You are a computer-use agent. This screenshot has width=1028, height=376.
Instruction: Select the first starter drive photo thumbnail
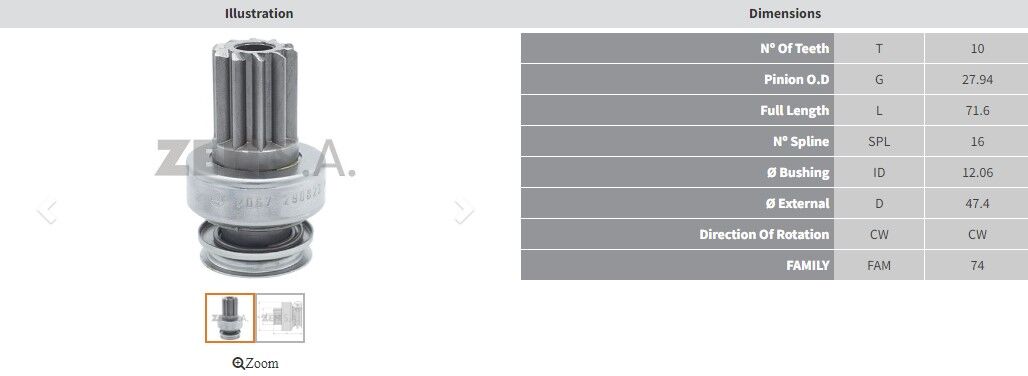(x=229, y=318)
